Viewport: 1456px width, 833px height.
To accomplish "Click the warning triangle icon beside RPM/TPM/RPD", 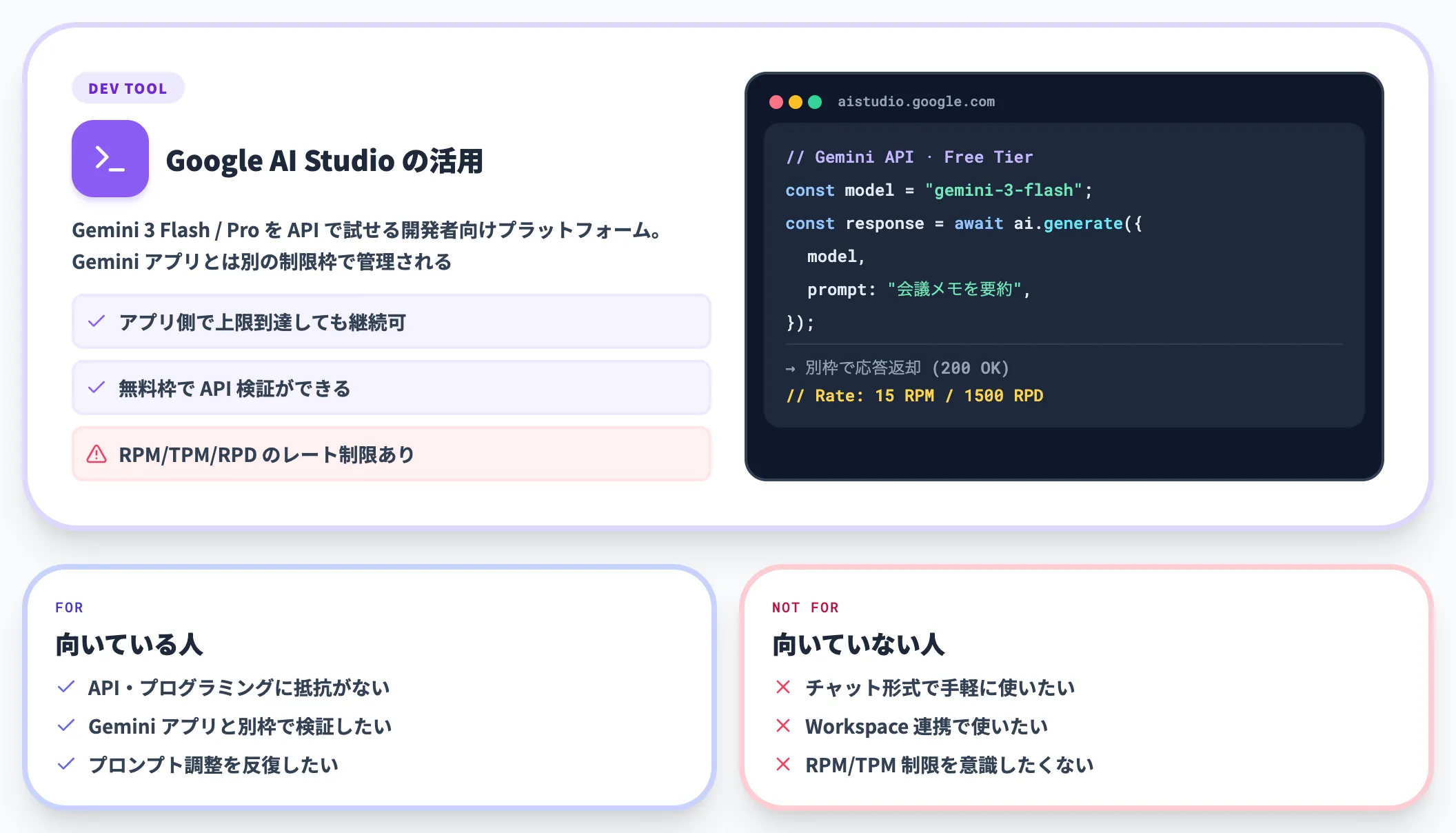I will click(97, 454).
